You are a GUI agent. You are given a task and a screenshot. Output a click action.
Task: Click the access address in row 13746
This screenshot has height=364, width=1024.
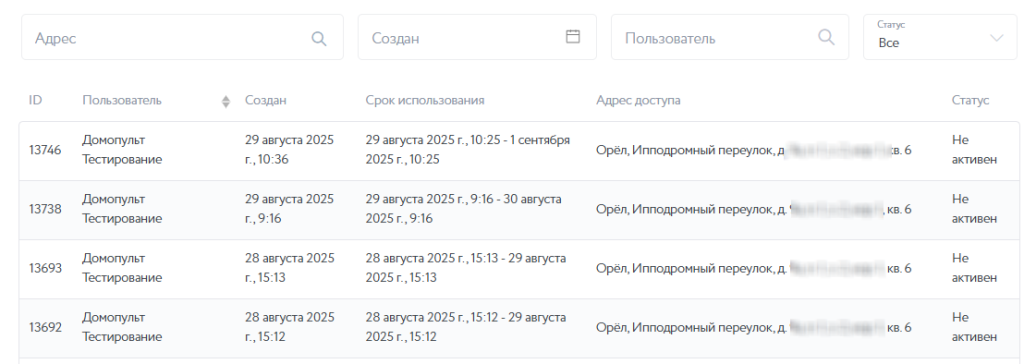(754, 150)
